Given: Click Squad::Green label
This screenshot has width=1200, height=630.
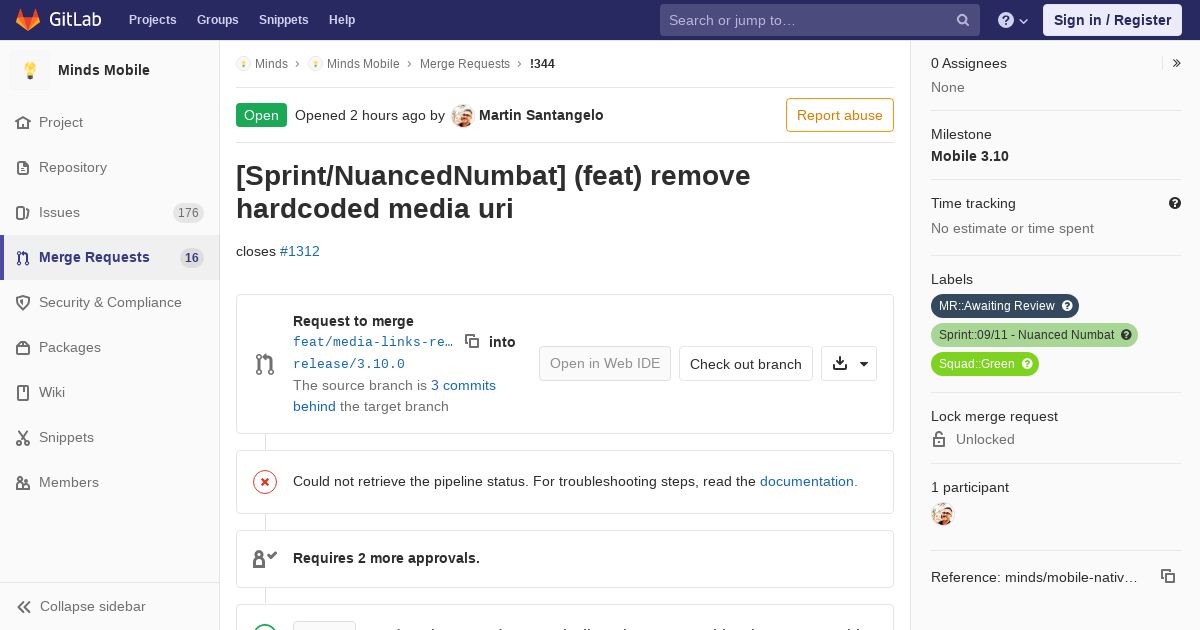Looking at the screenshot, I should 977,364.
